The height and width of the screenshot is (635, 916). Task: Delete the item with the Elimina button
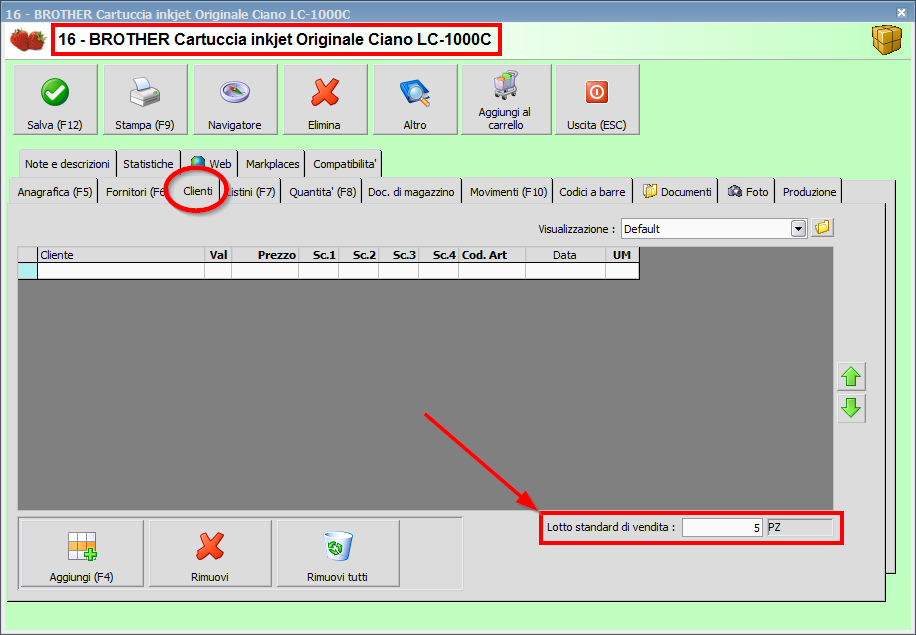coord(325,99)
